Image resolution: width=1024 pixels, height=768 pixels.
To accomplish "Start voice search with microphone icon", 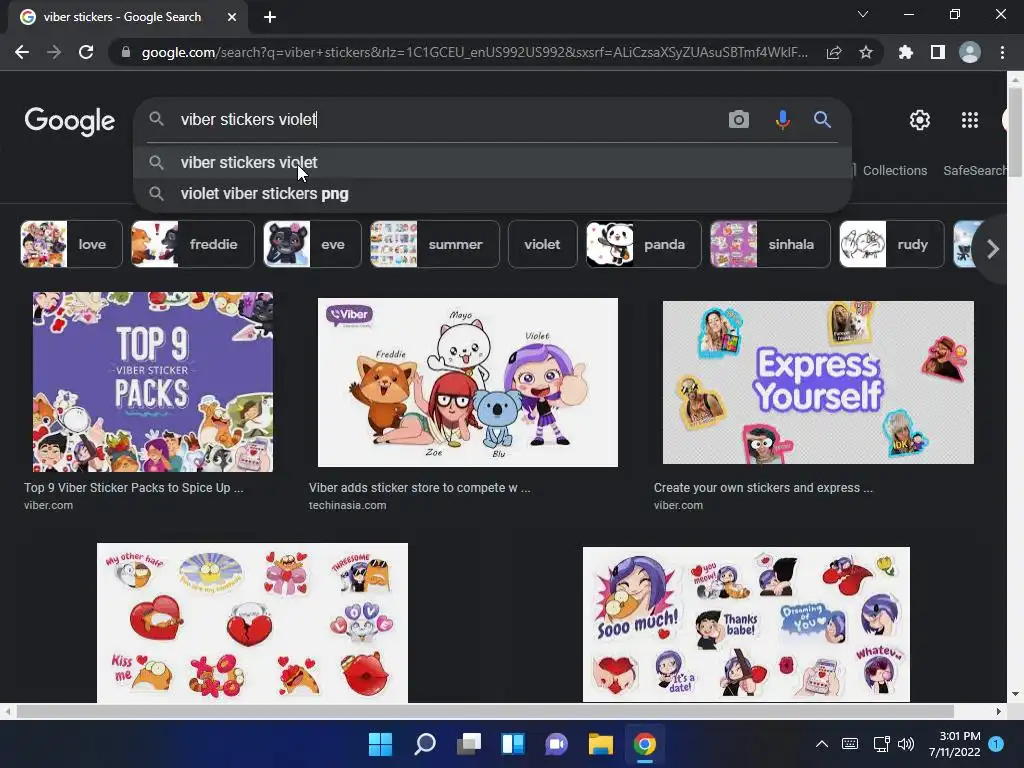I will tap(782, 120).
